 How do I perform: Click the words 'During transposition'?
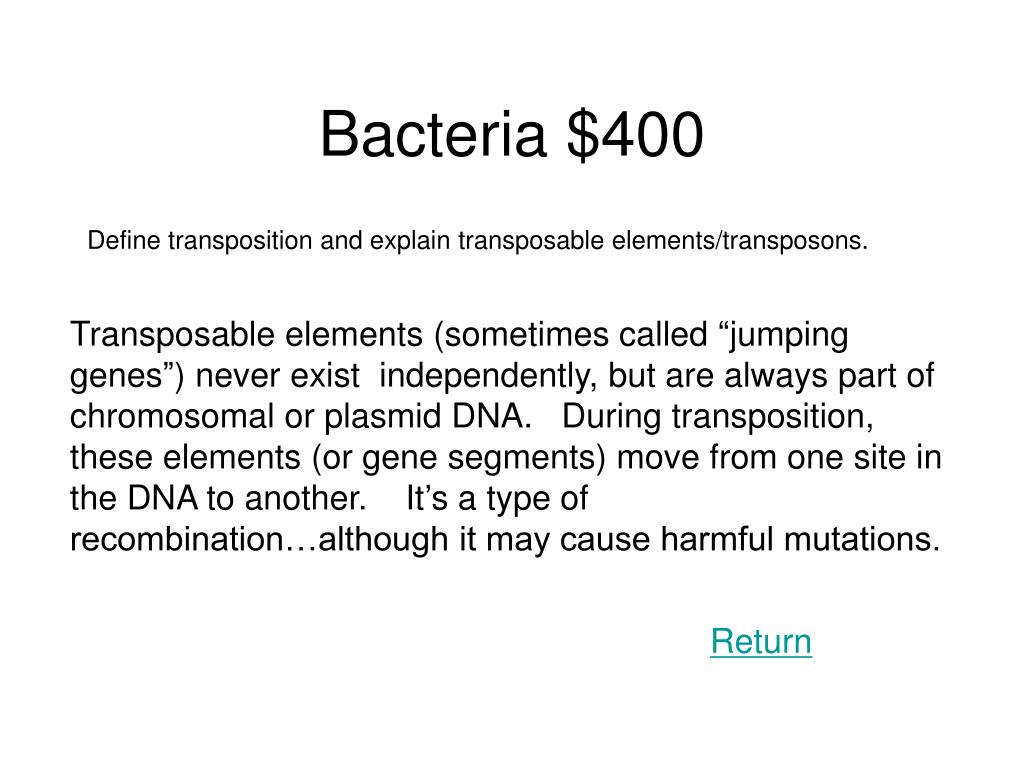click(717, 417)
